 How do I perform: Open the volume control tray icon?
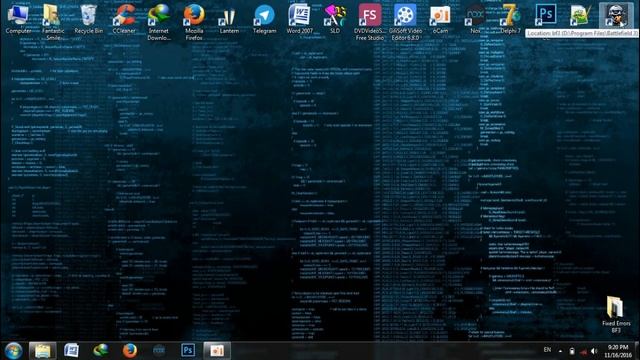[594, 351]
